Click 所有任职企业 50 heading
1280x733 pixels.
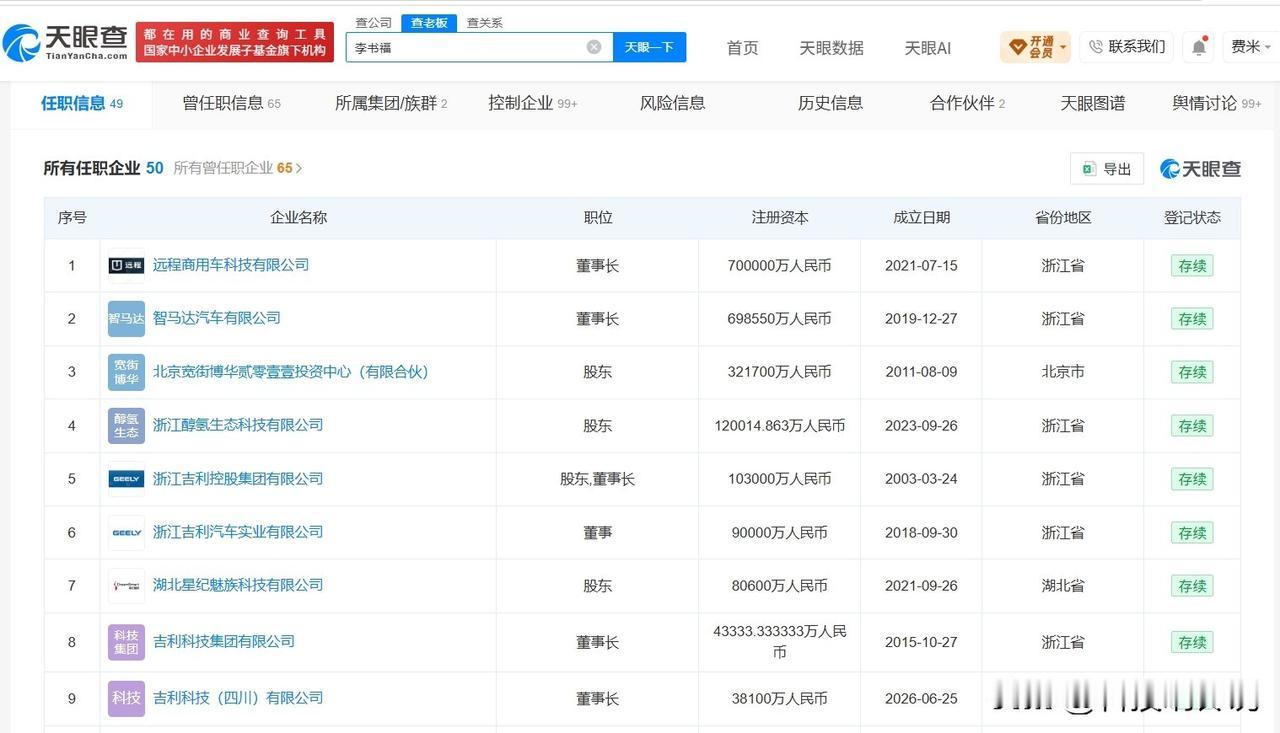(x=103, y=168)
